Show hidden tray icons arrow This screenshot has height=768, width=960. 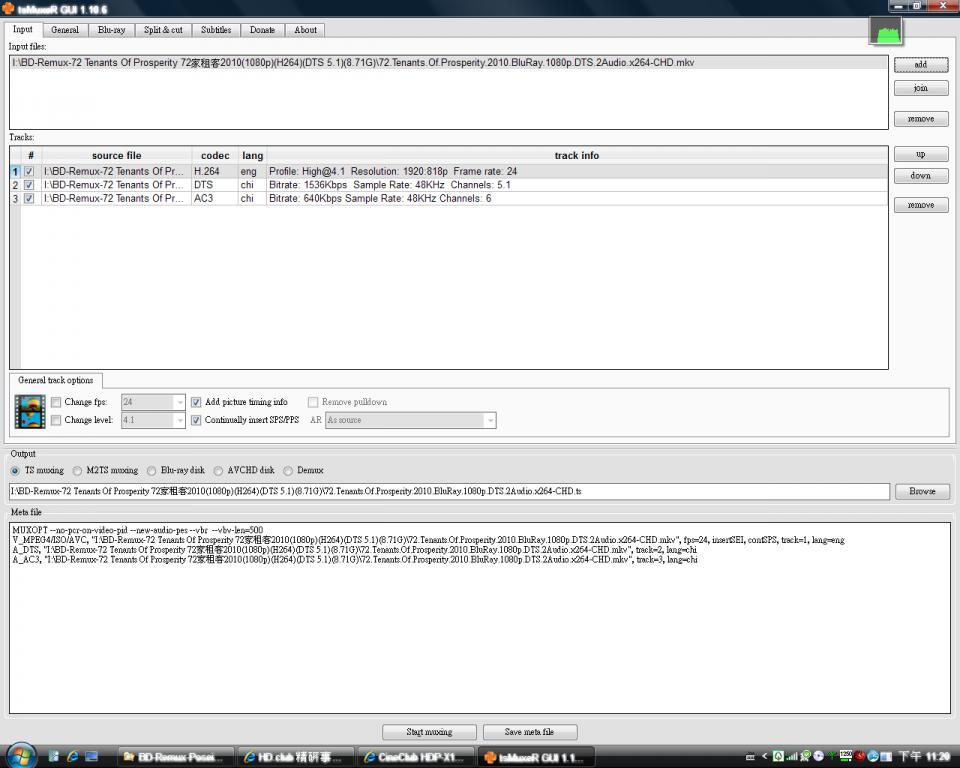pos(763,757)
